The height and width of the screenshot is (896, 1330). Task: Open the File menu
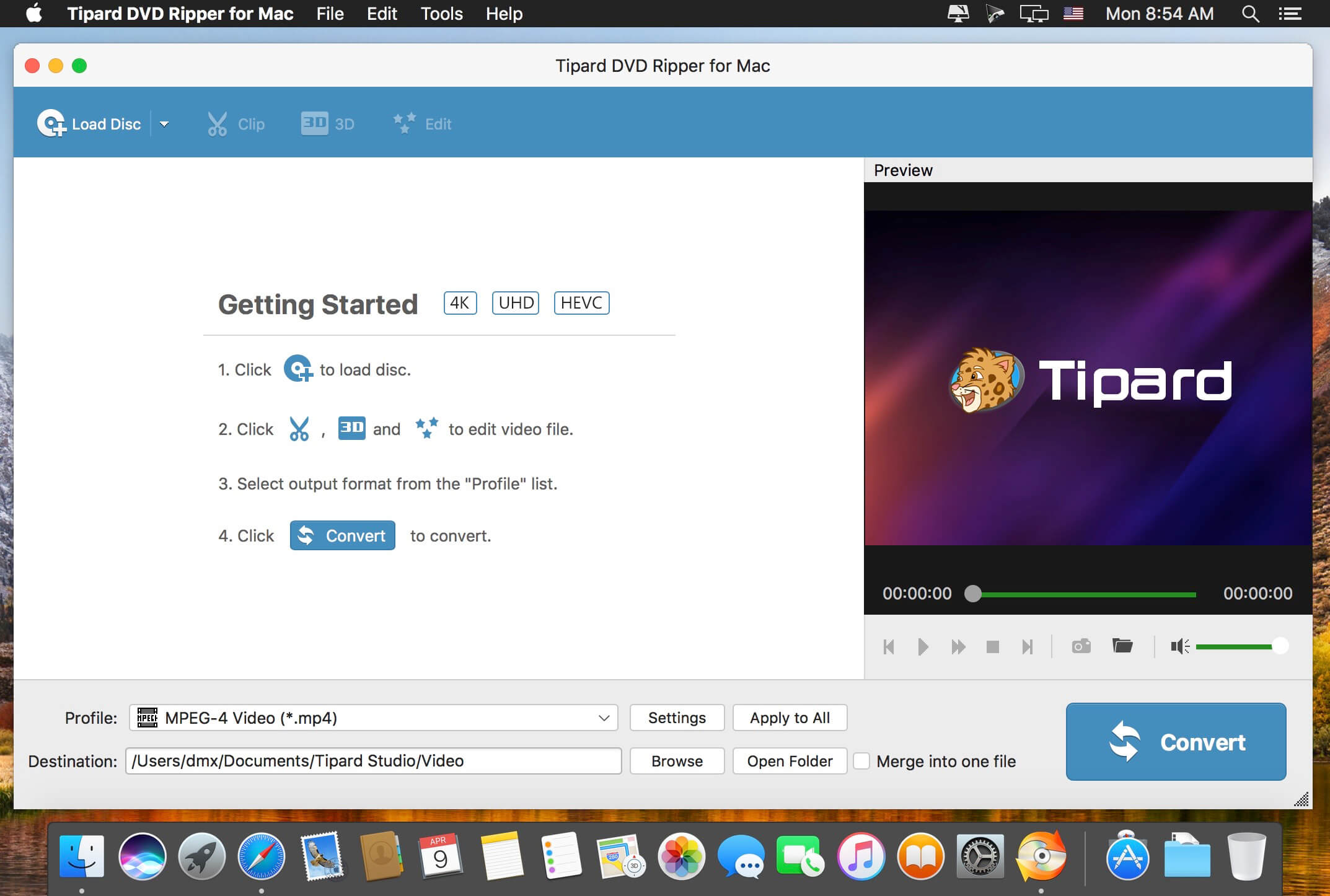(330, 14)
